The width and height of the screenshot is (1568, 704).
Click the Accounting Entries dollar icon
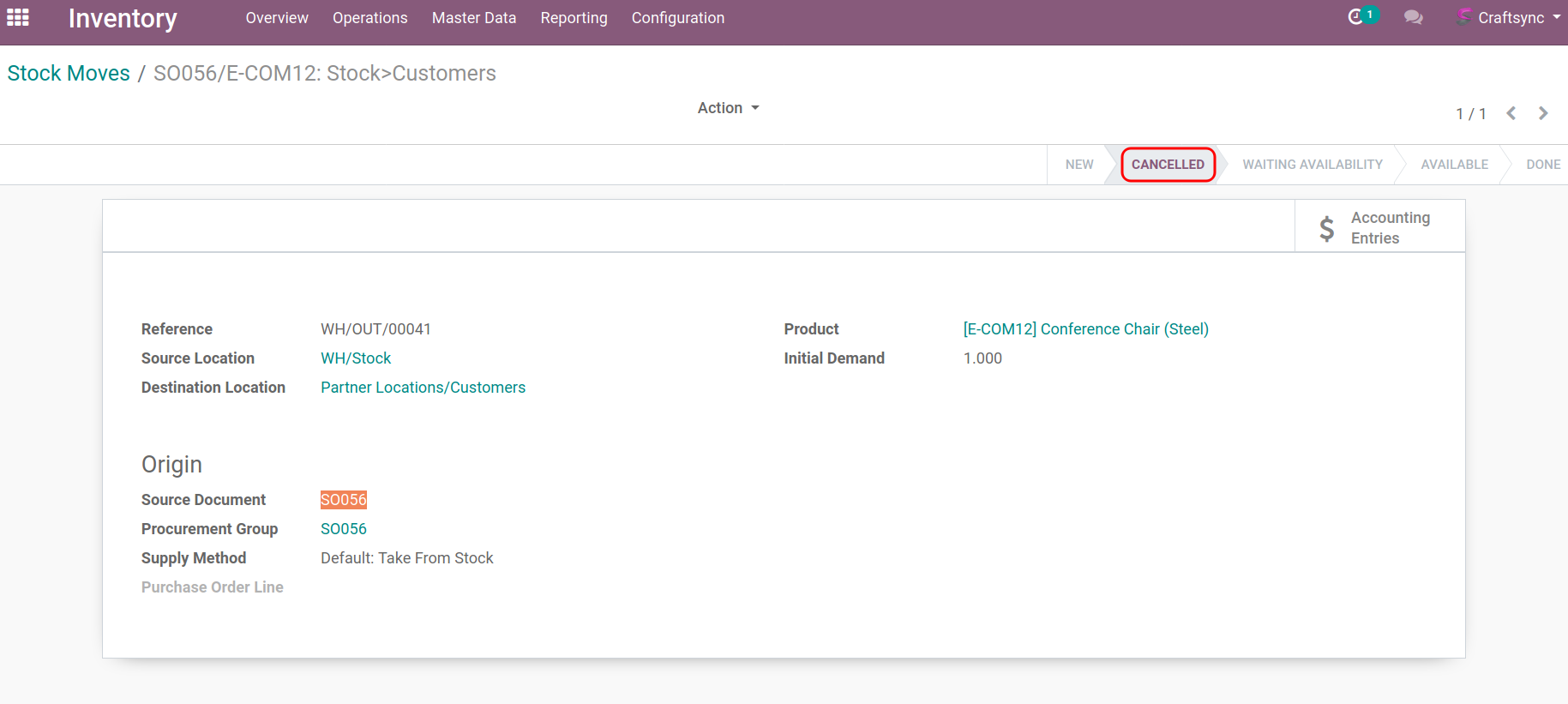point(1326,228)
